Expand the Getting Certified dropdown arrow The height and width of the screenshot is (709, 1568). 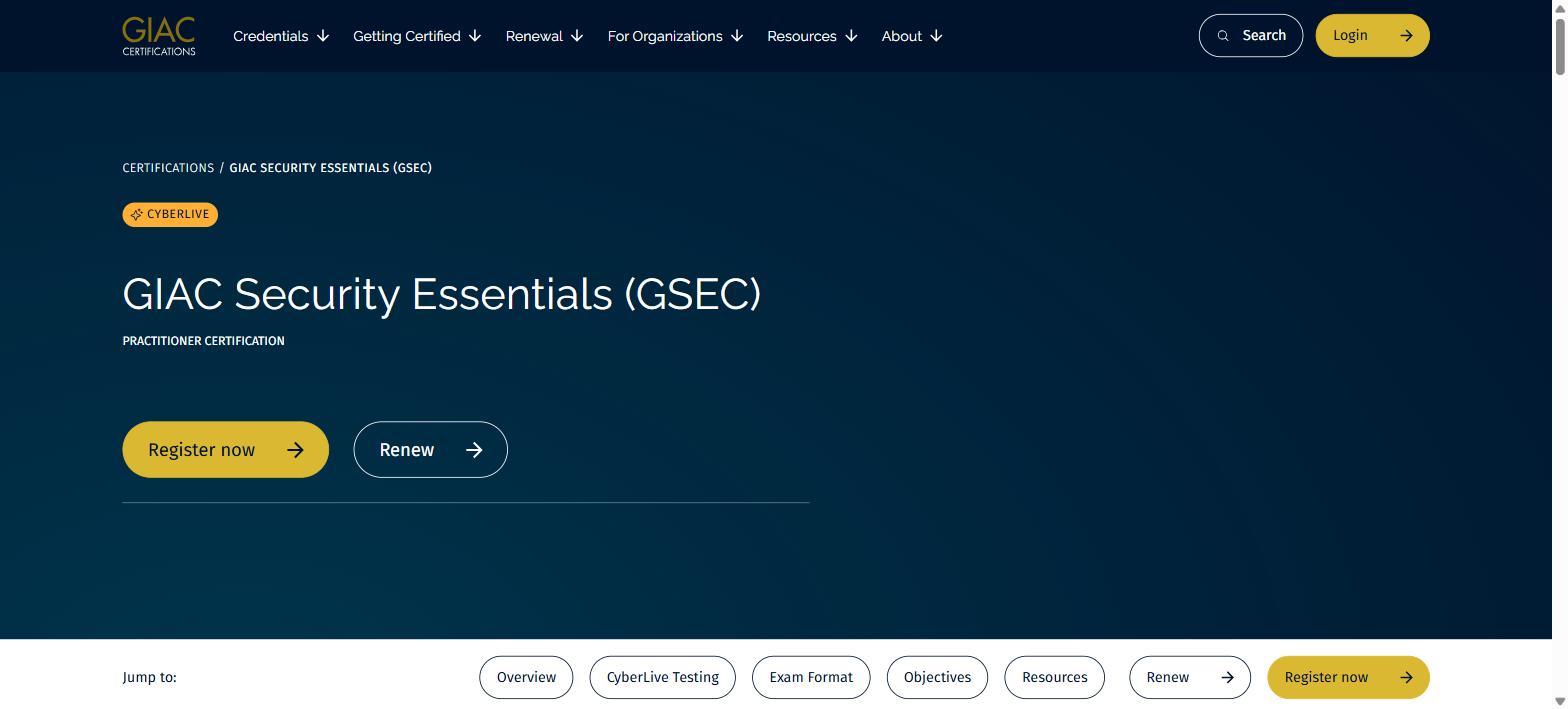click(475, 36)
